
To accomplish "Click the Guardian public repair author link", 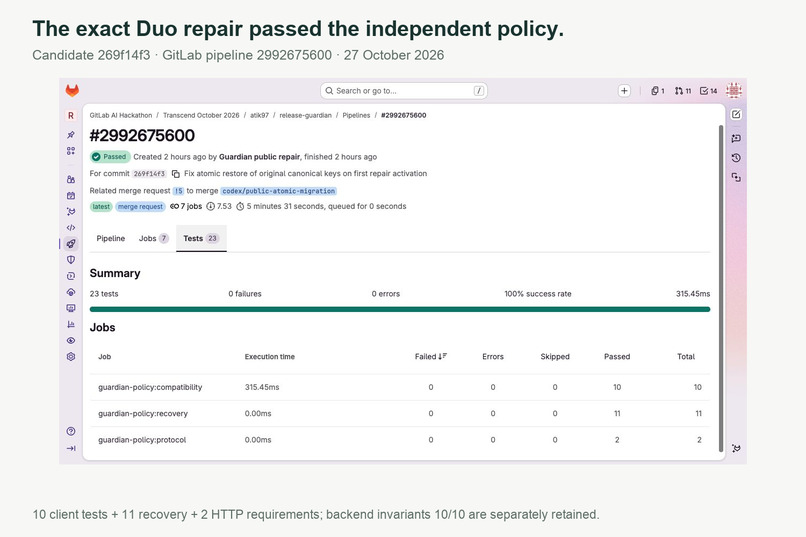I will (260, 157).
